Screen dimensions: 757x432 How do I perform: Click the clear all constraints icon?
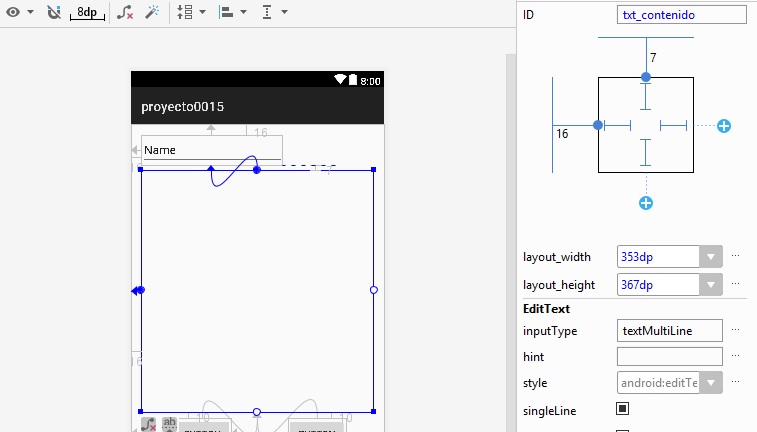point(125,13)
